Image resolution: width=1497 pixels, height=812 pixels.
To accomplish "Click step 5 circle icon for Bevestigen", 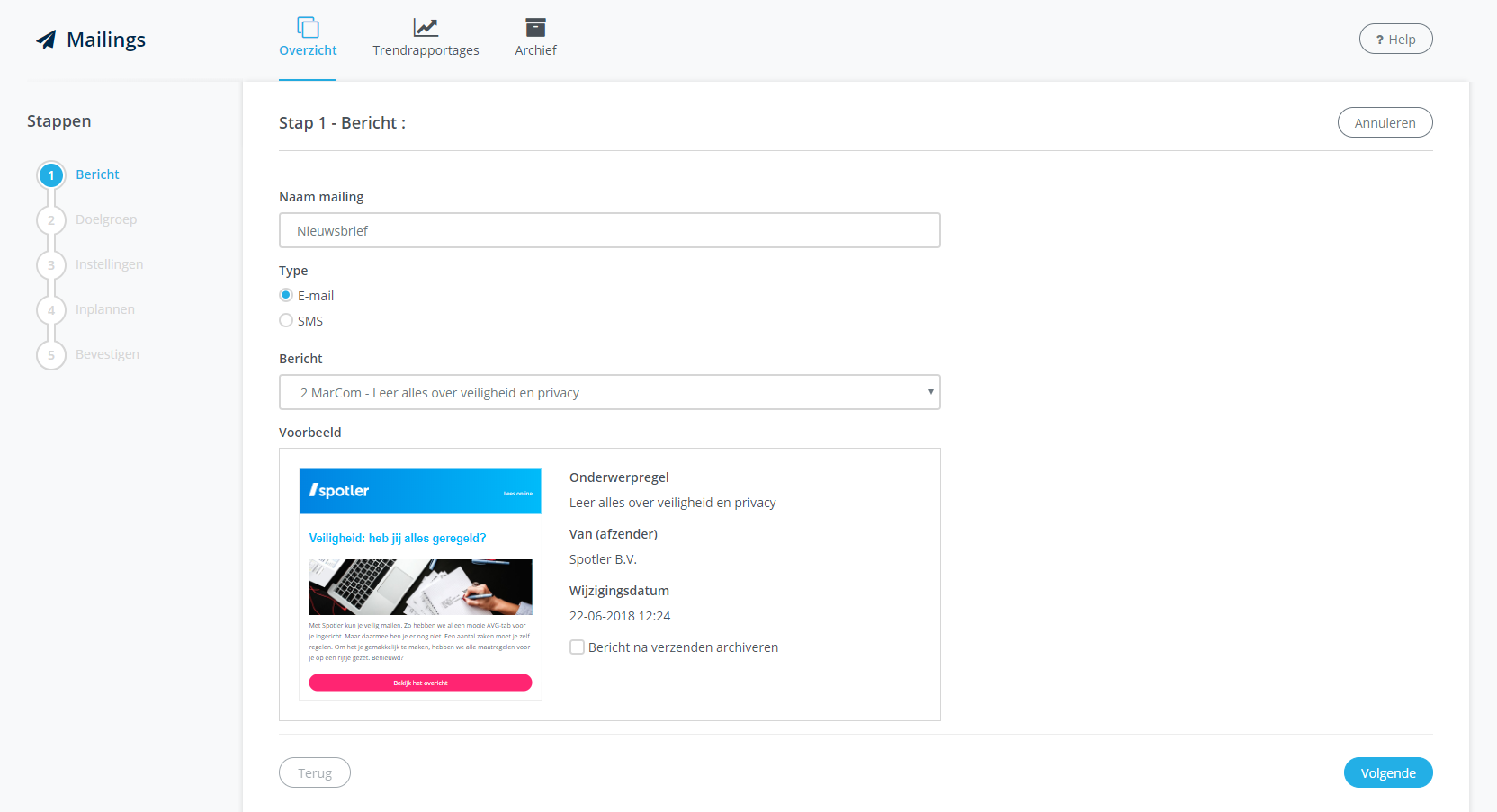I will 51,355.
